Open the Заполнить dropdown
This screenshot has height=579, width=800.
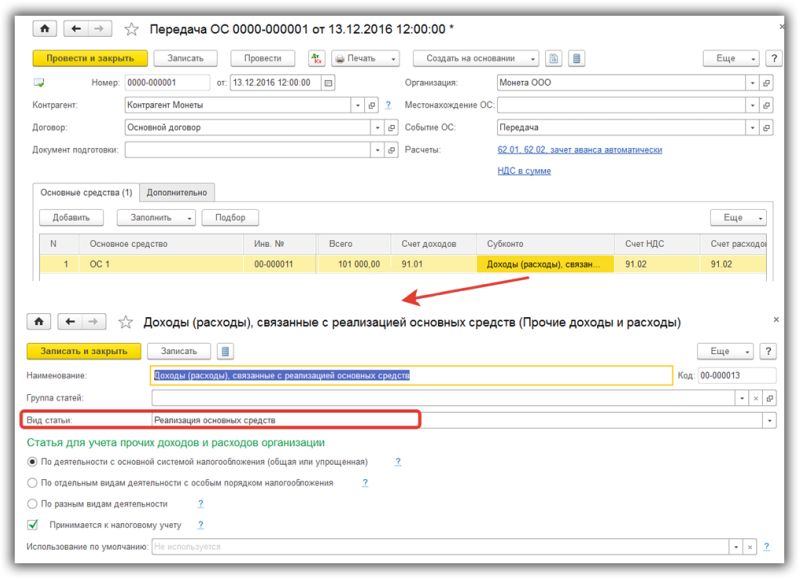[156, 217]
